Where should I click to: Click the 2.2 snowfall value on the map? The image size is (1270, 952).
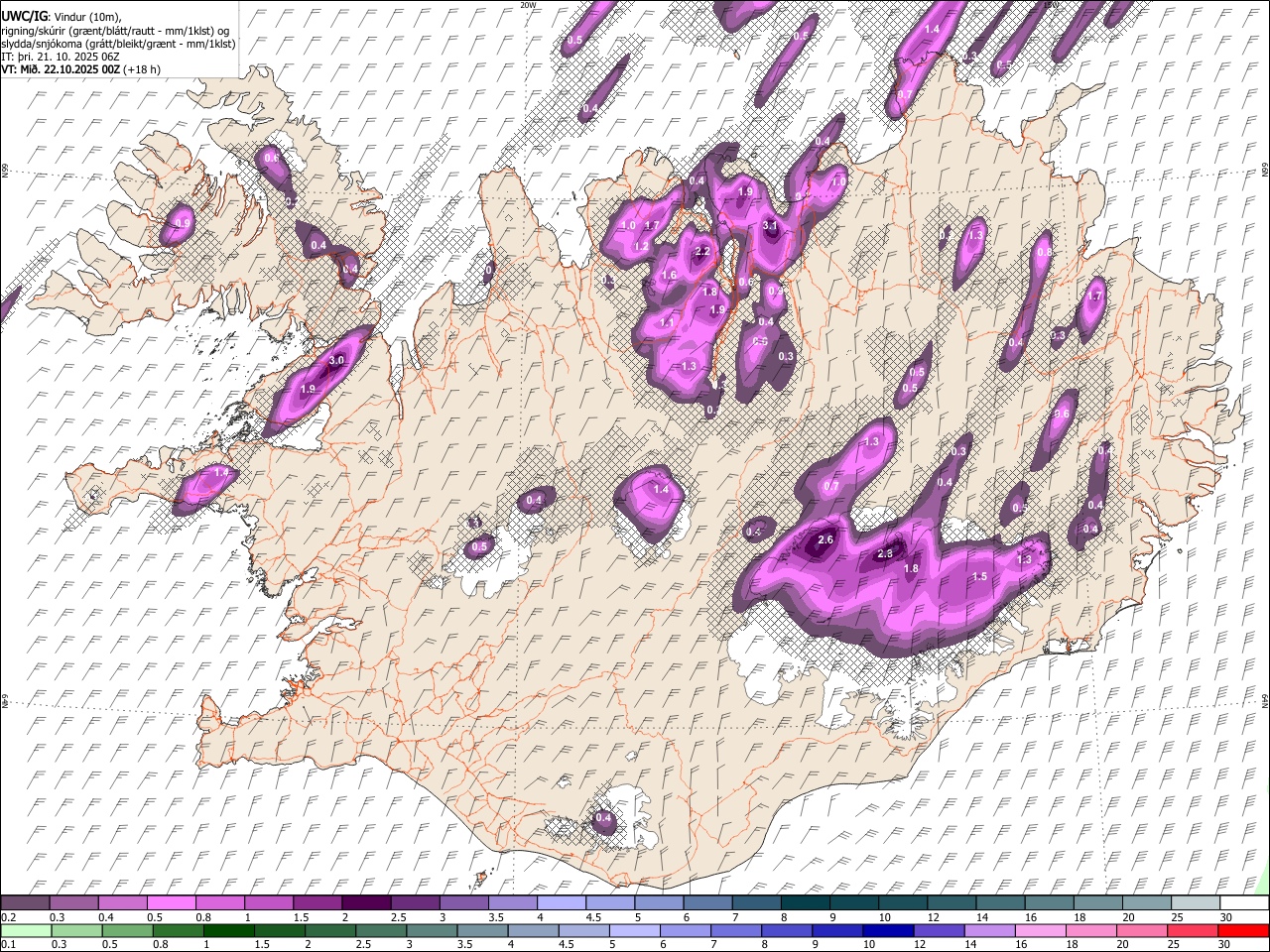tap(702, 252)
